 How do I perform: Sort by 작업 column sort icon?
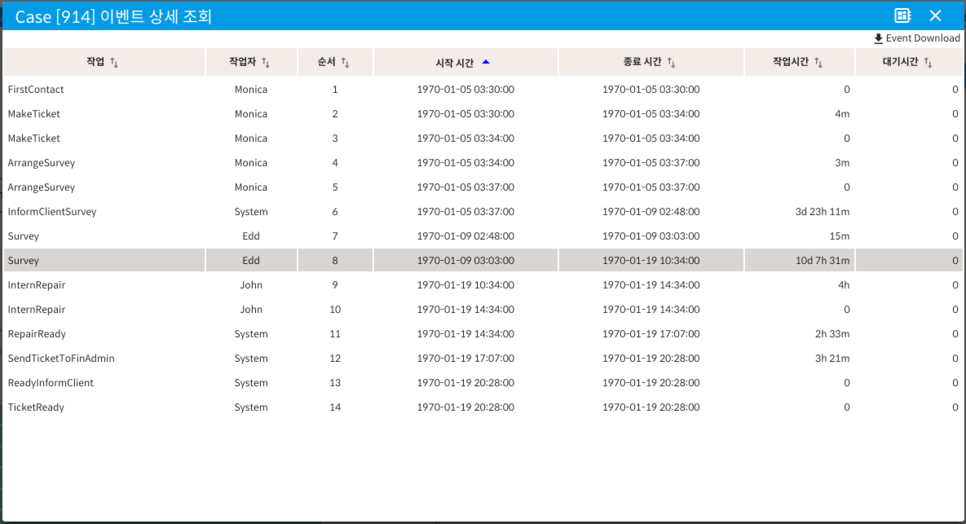tap(114, 63)
